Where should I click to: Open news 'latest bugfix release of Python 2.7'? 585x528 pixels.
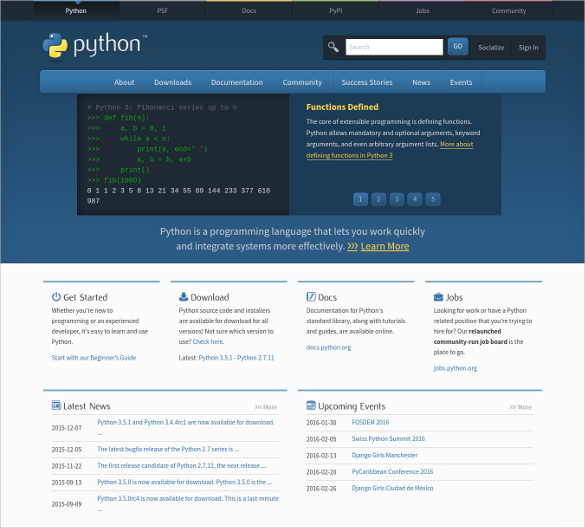click(168, 449)
